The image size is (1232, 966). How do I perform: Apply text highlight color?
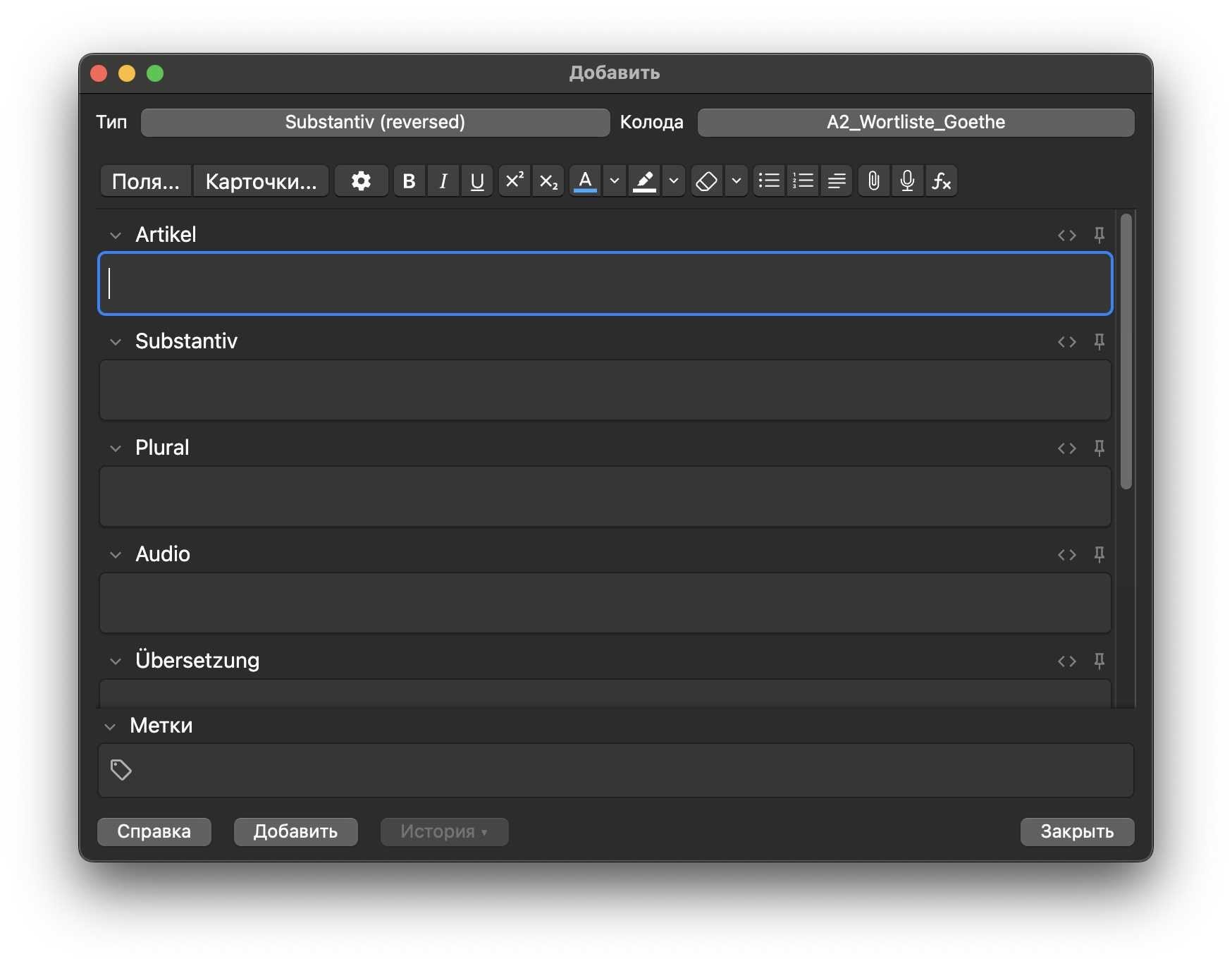(644, 181)
